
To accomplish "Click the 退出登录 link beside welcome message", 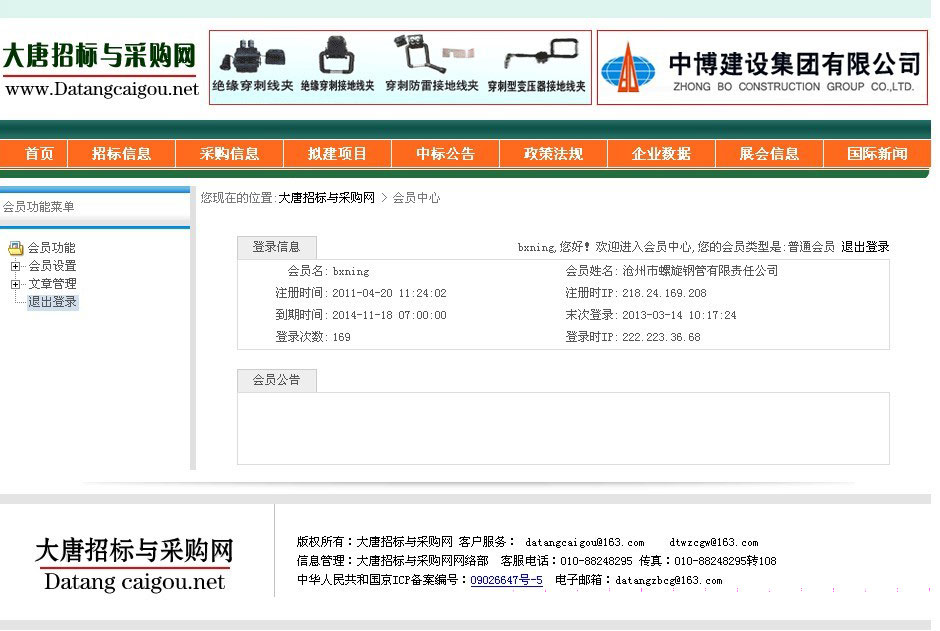I will pyautogui.click(x=864, y=247).
